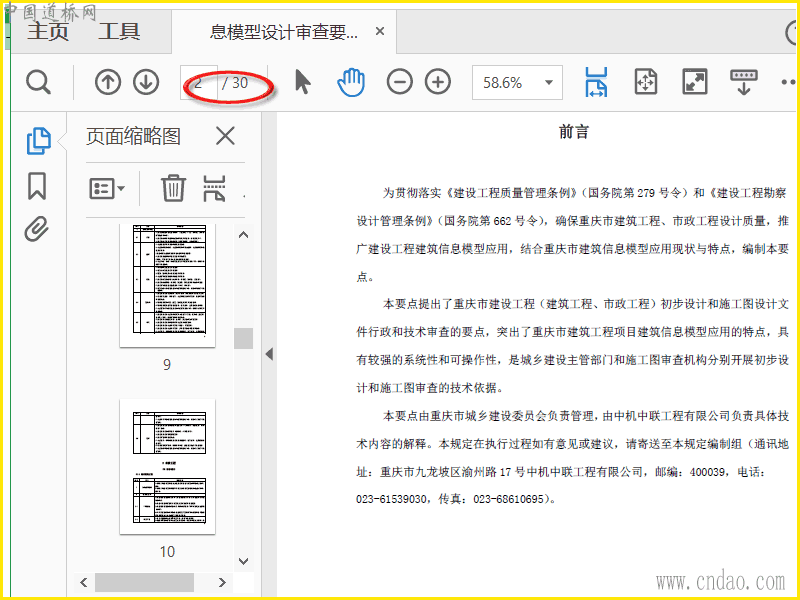The image size is (800, 600).
Task: Click the page number input field
Action: [199, 82]
